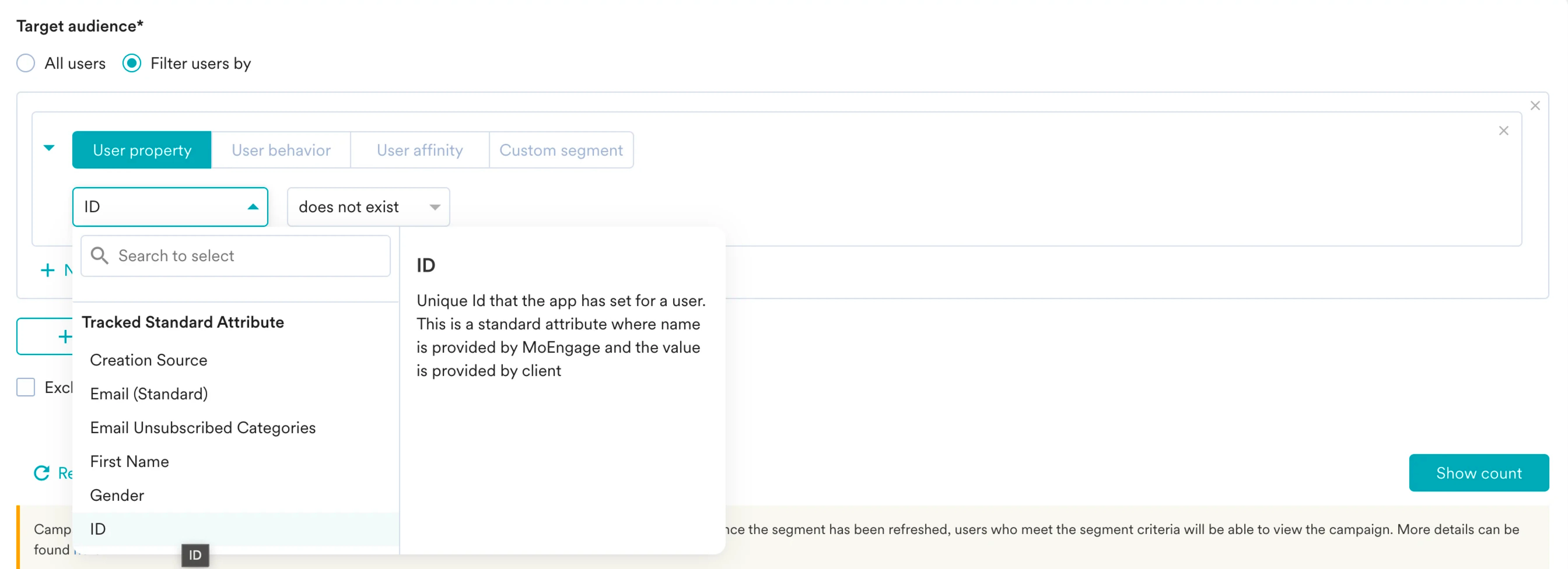Screen dimensions: 1568x569
Task: Click the search magnifier icon in dropdown
Action: click(x=99, y=256)
